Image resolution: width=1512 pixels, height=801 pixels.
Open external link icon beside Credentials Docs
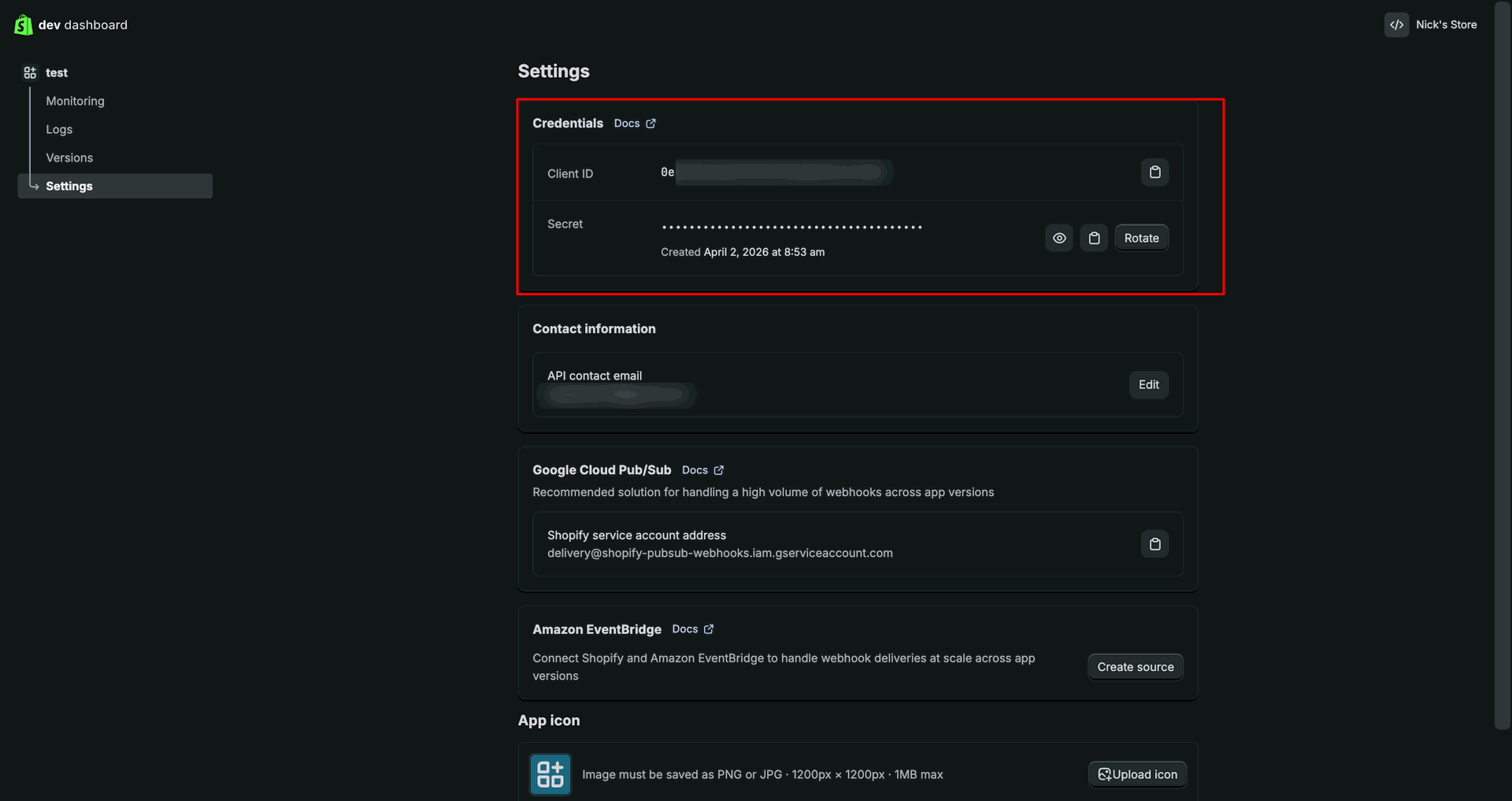(650, 124)
